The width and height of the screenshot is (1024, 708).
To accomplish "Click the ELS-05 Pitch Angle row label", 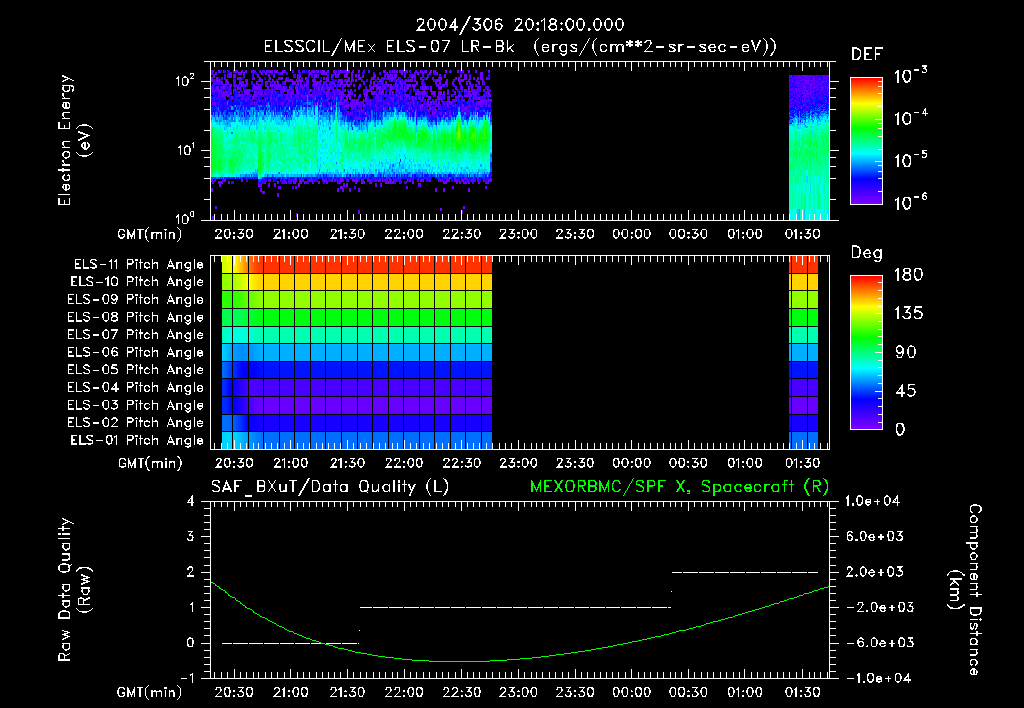I will 136,370.
